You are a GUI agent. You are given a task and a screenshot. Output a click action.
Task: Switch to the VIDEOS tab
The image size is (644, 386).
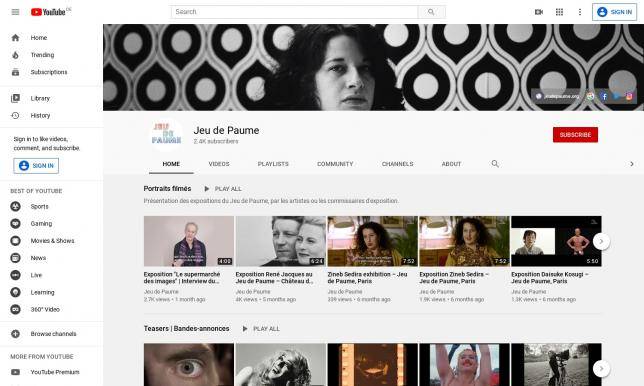[219, 164]
